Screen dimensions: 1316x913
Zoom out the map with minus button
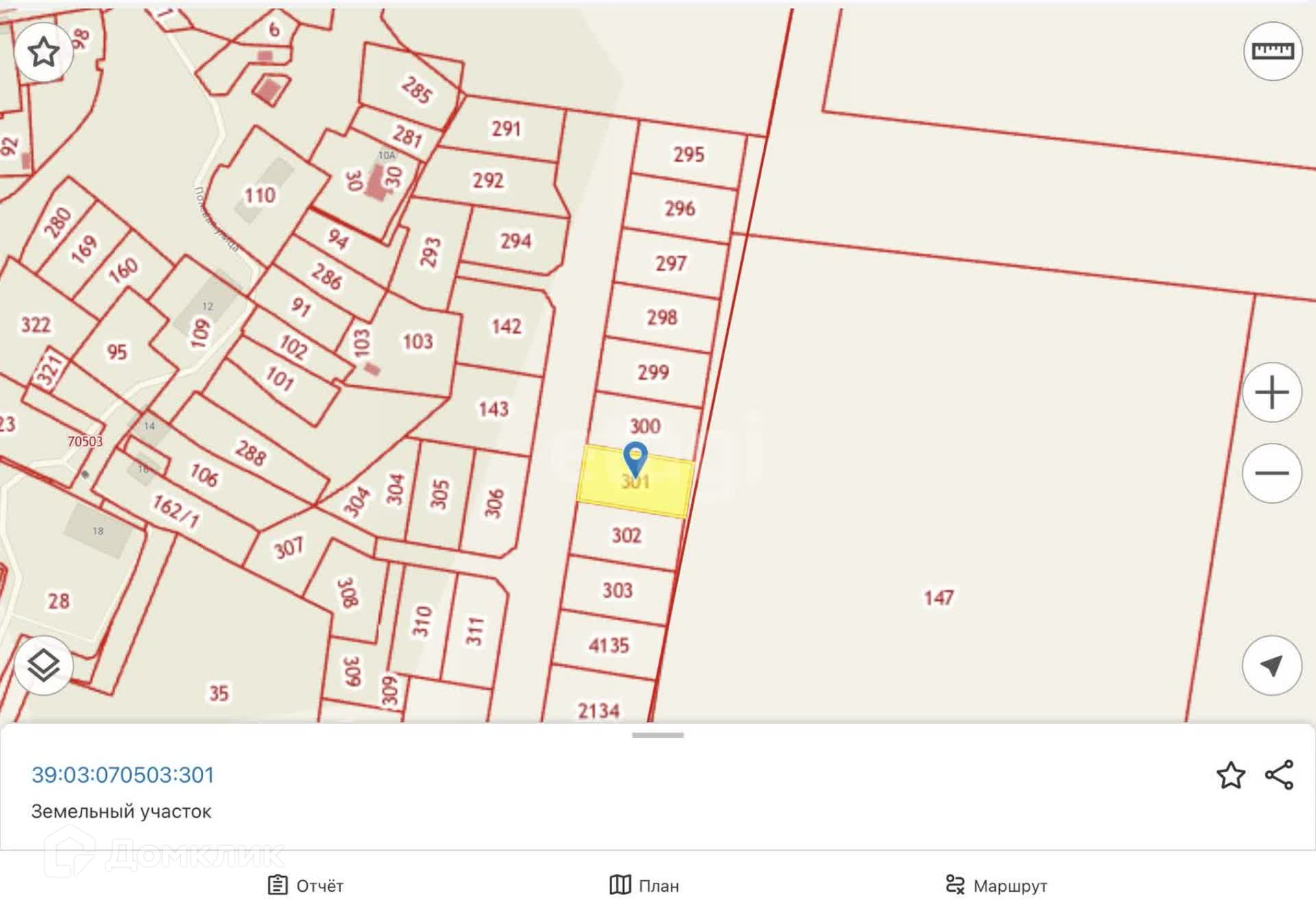pos(1271,473)
